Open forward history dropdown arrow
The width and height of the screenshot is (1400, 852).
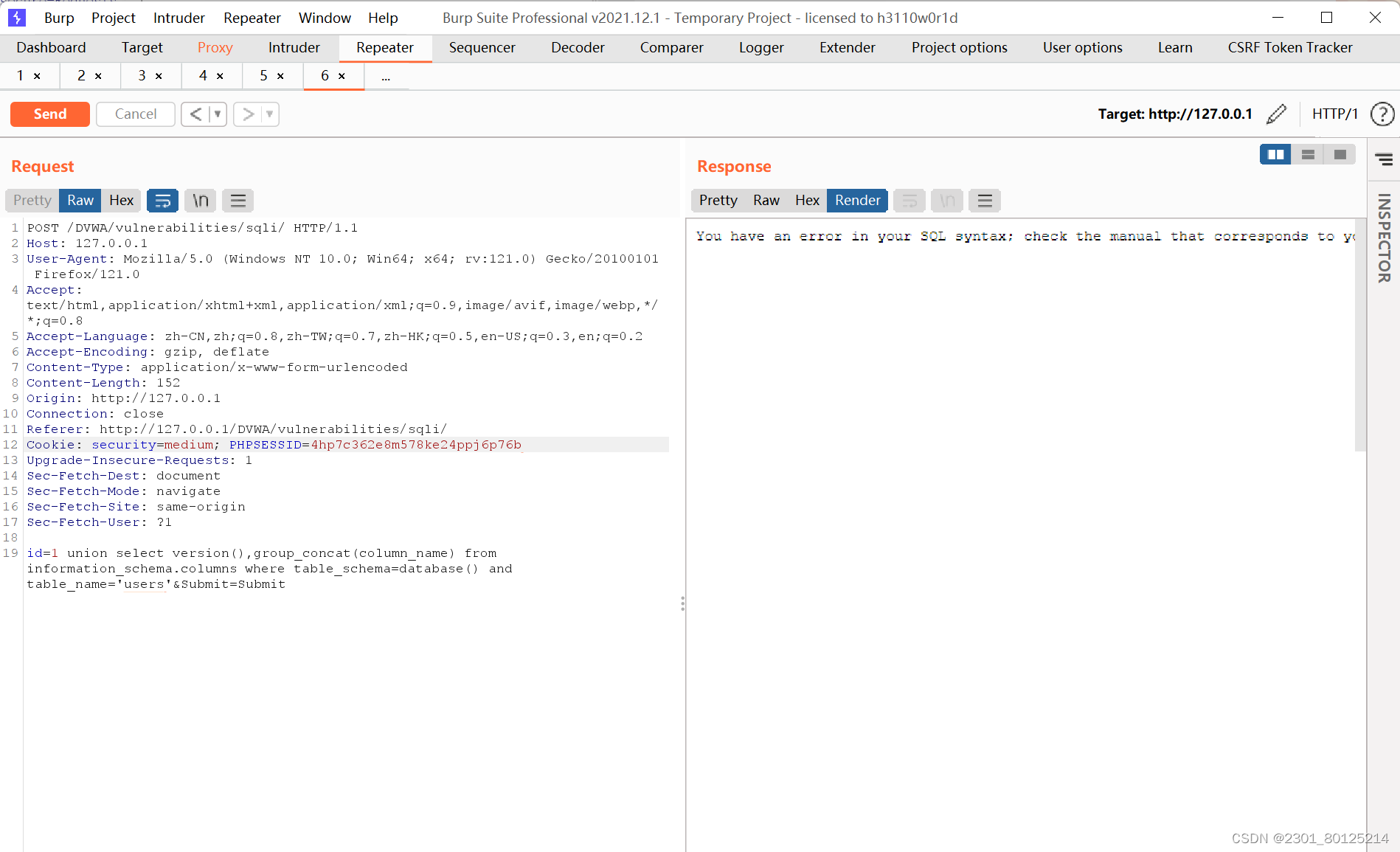270,114
